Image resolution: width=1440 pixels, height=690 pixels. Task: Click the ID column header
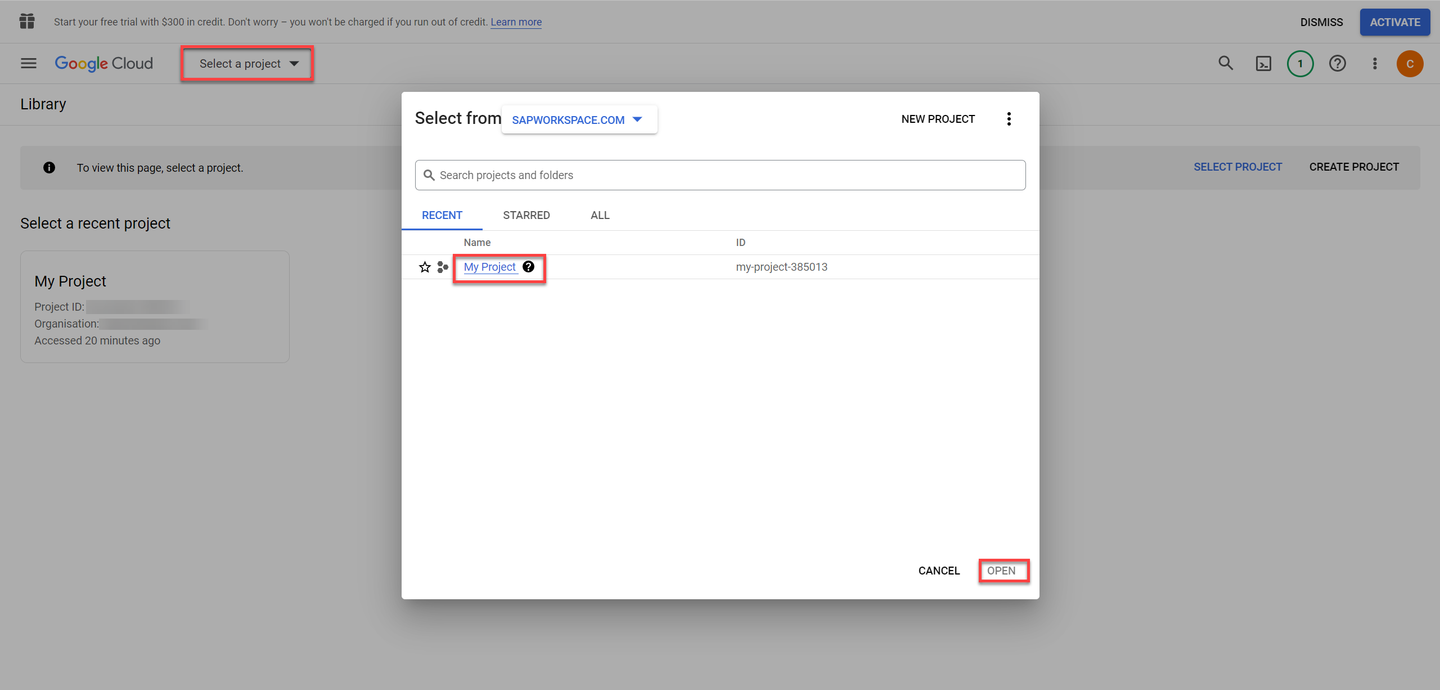(740, 242)
